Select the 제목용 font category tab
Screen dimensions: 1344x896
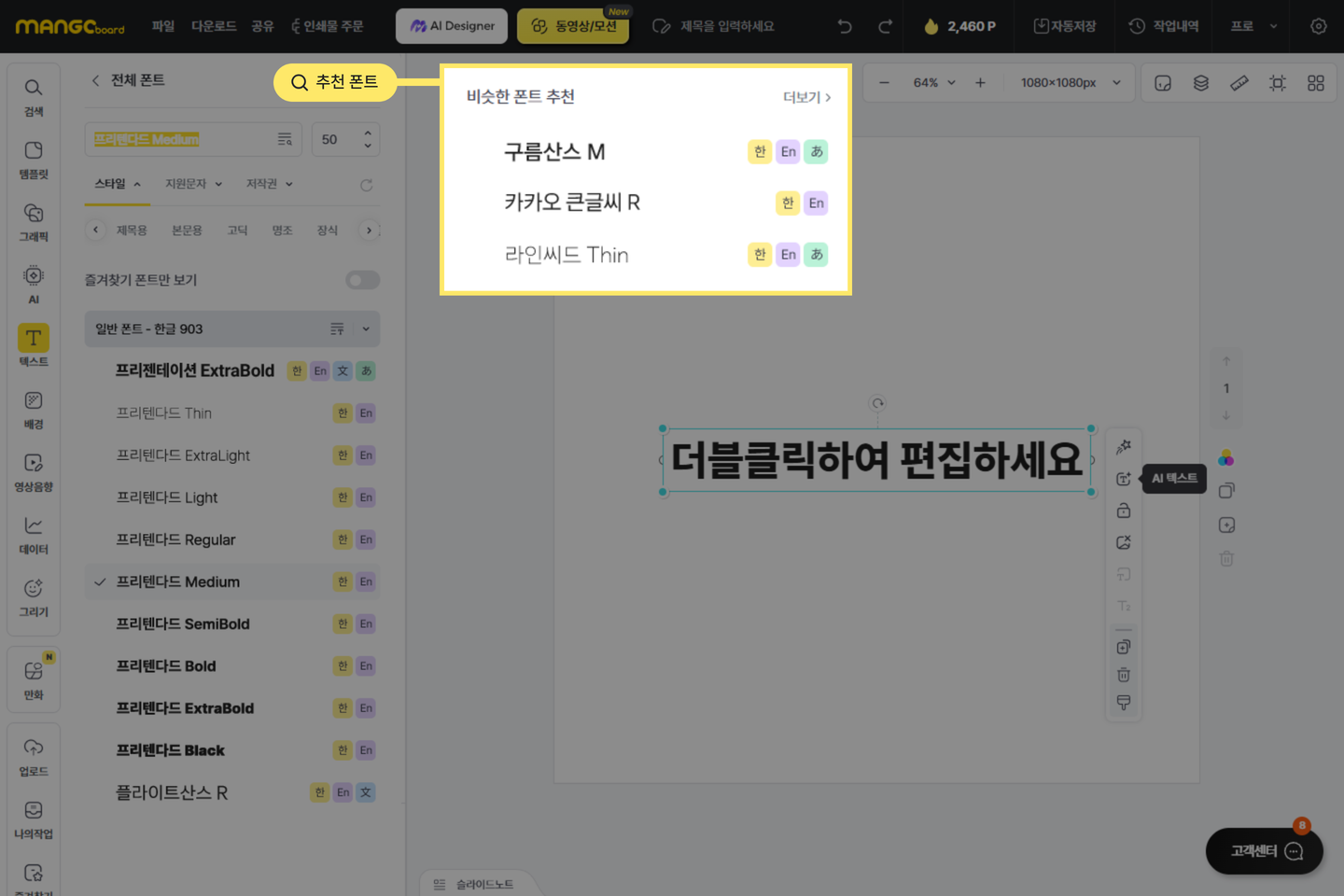tap(132, 231)
